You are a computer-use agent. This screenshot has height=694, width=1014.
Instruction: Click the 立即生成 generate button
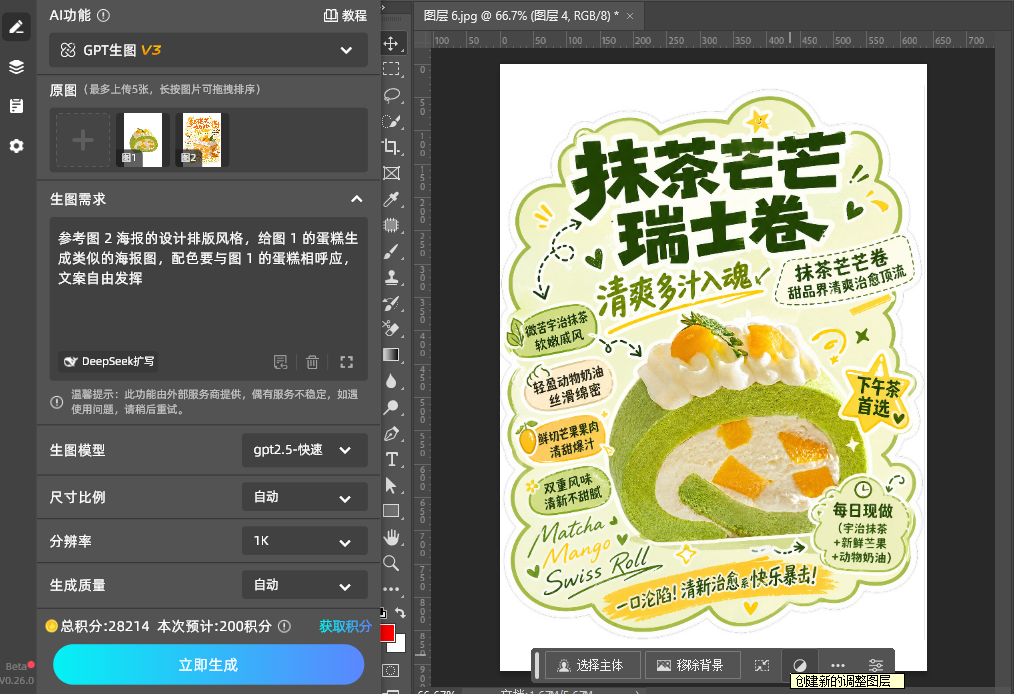pos(208,665)
